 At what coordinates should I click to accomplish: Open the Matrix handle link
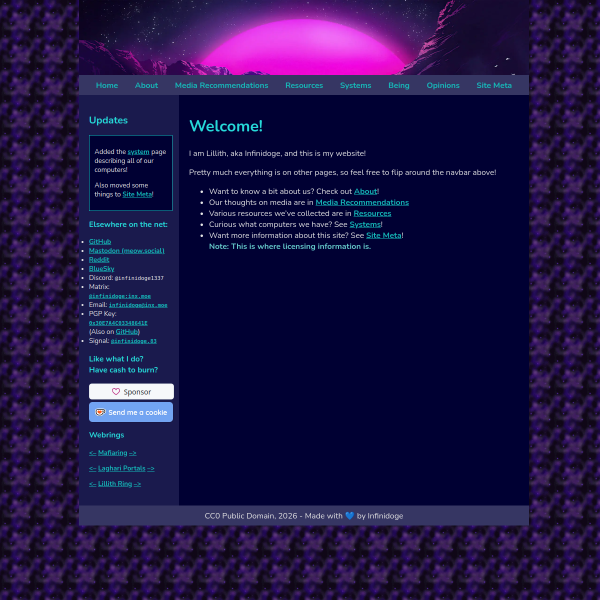120,296
